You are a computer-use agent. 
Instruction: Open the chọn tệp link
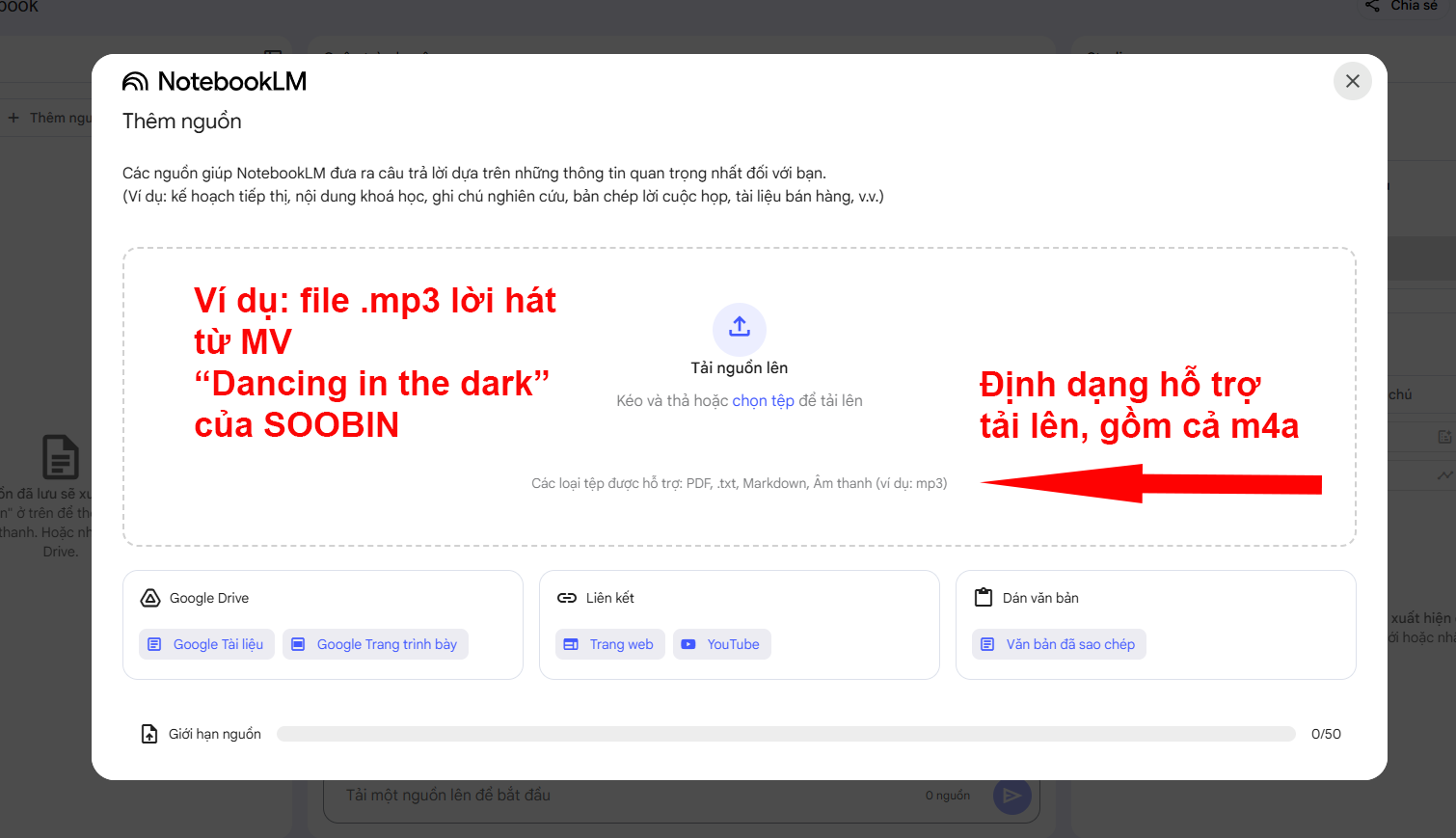[x=763, y=400]
